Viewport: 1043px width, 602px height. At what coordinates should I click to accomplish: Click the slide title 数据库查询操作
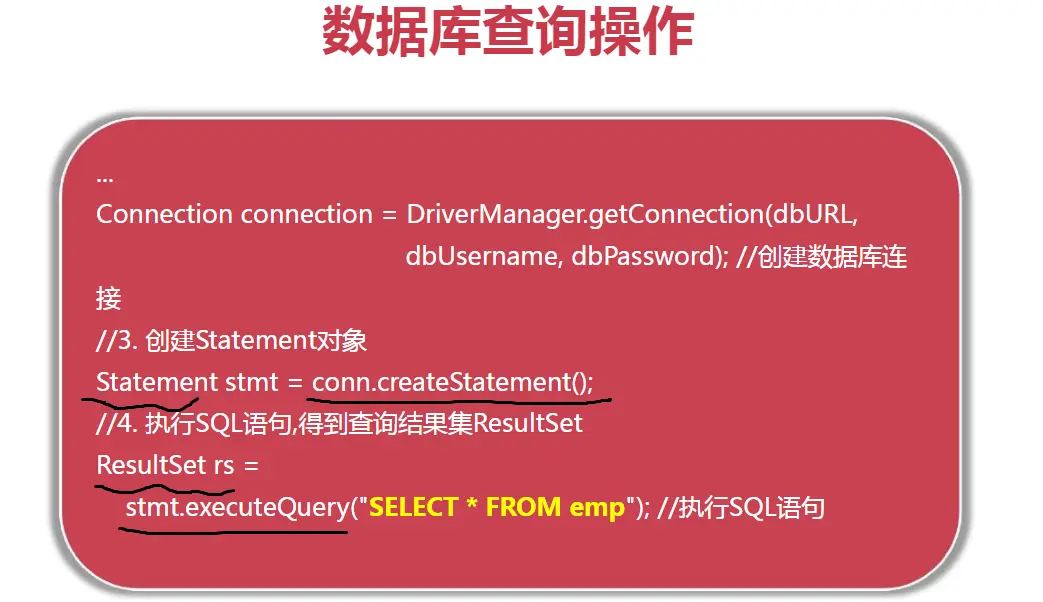[x=508, y=31]
